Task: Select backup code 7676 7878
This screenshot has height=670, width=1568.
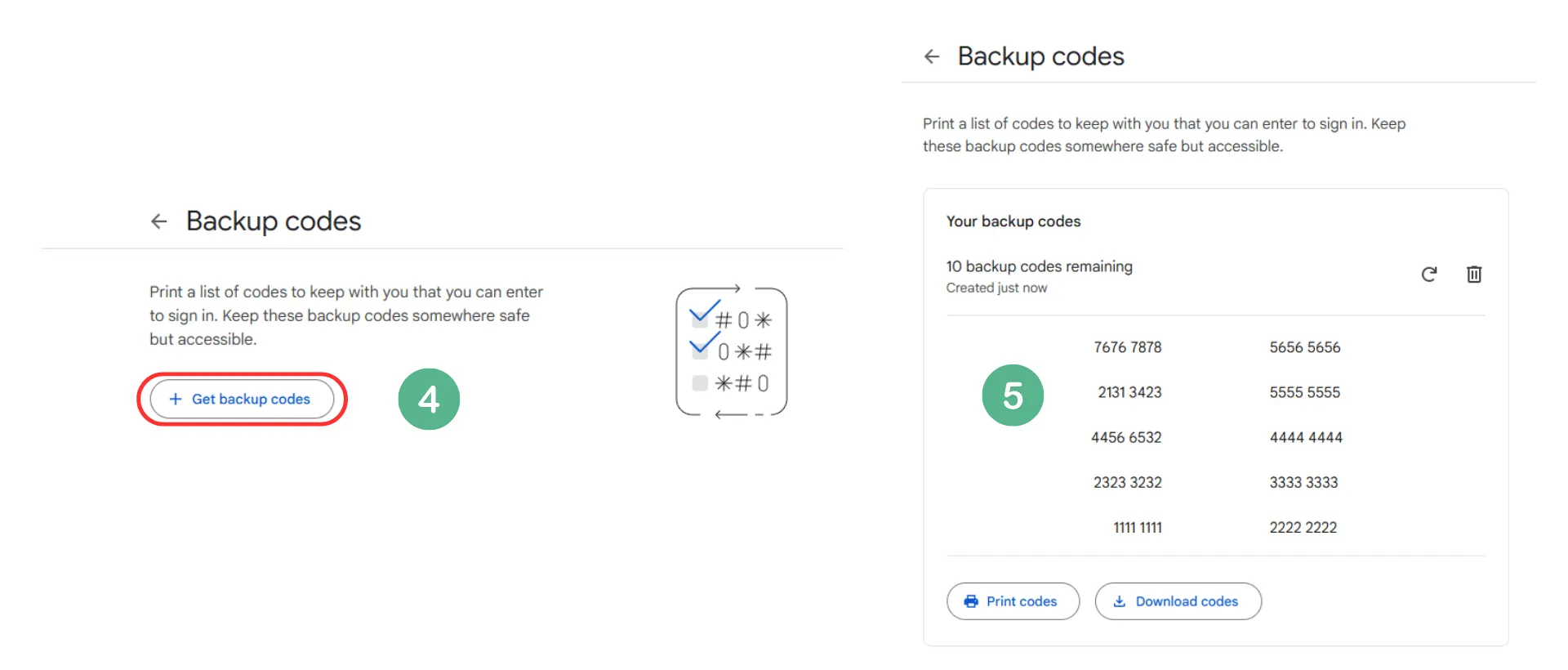Action: point(1127,347)
